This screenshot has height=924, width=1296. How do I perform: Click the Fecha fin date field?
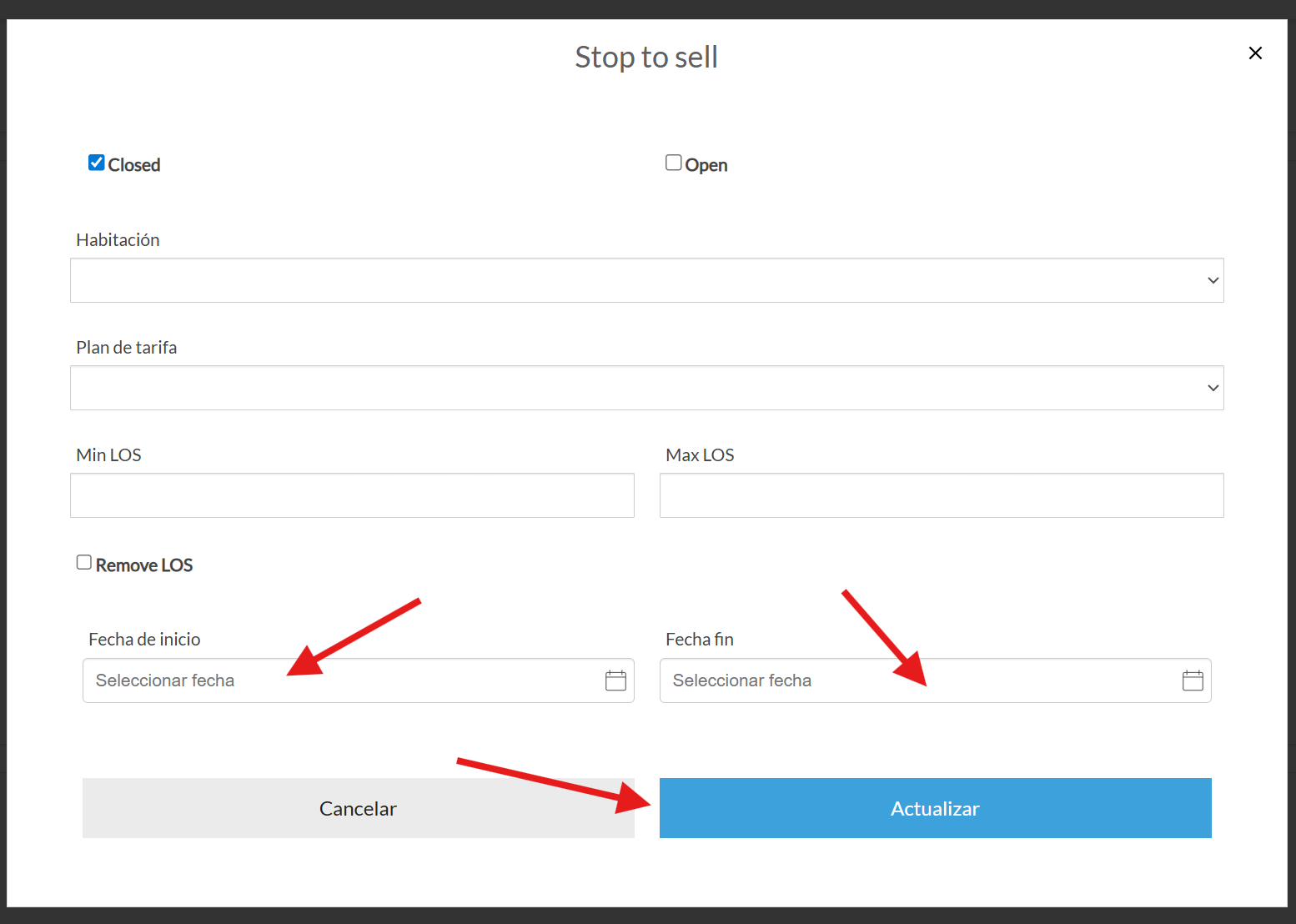coord(917,680)
